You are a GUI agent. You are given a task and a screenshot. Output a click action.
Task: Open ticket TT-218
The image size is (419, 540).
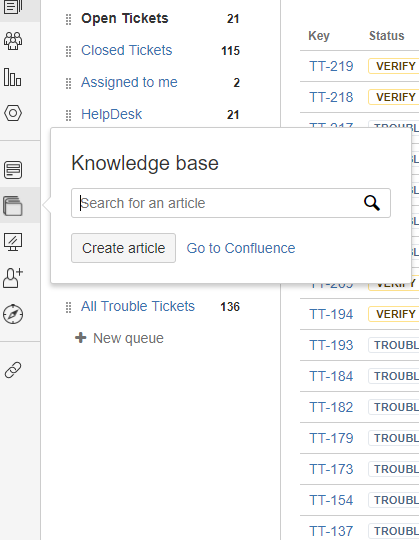331,97
